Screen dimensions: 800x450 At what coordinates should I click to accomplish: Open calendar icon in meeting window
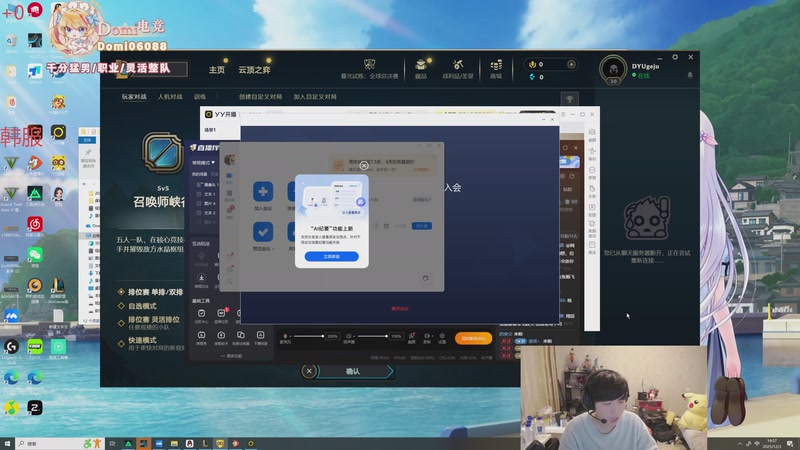click(426, 278)
